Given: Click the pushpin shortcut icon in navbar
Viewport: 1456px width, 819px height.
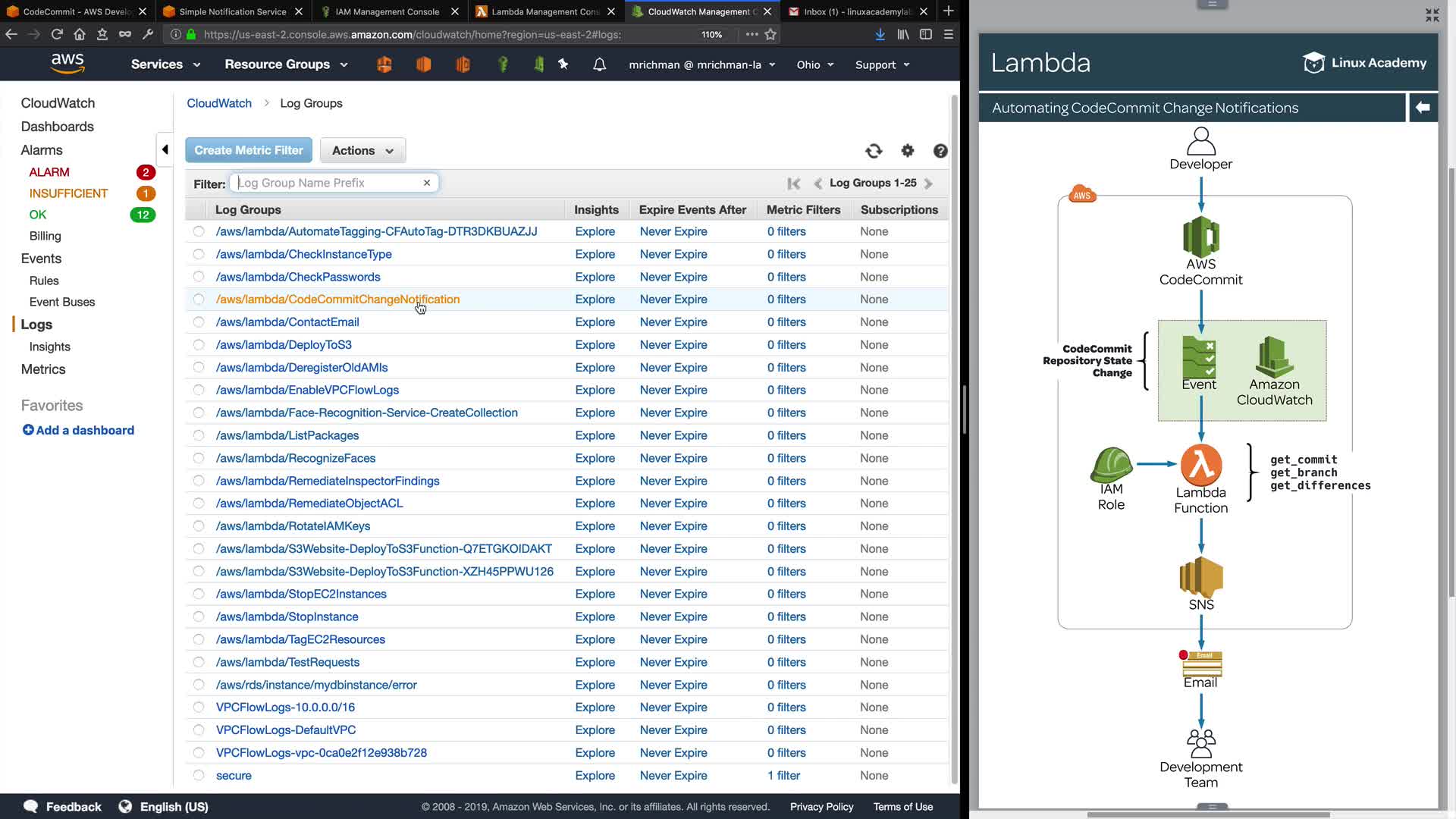Looking at the screenshot, I should pos(563,64).
